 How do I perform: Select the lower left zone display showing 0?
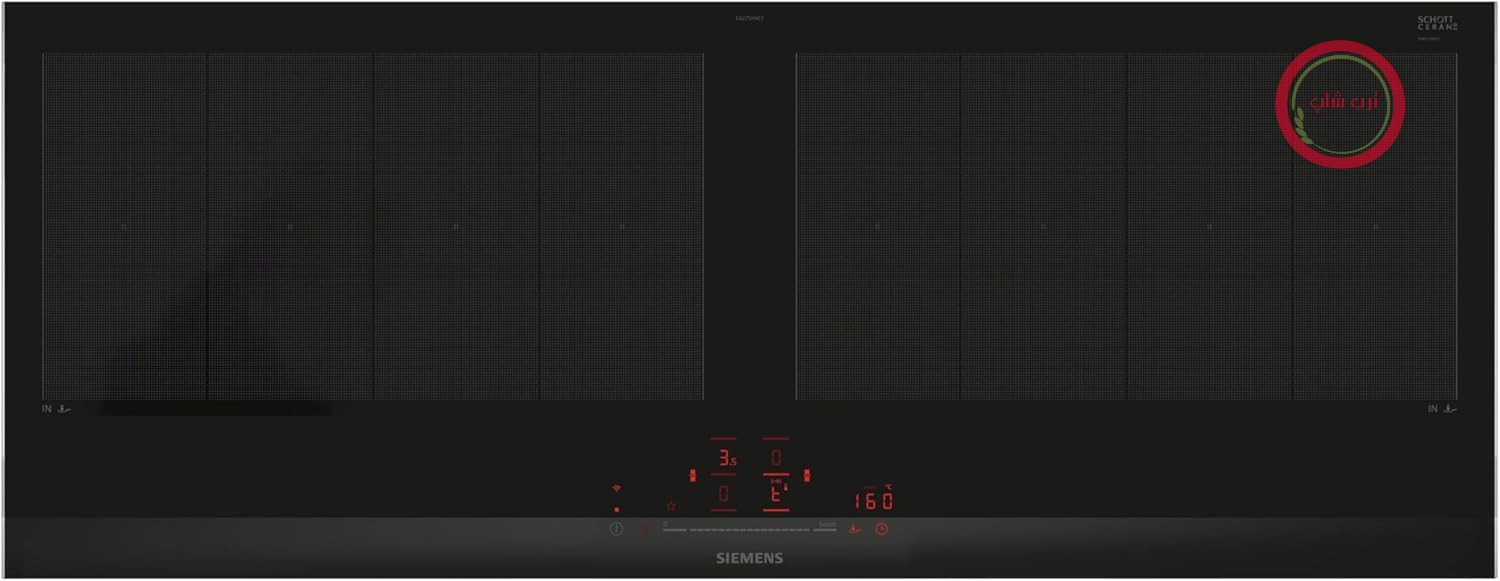[724, 494]
